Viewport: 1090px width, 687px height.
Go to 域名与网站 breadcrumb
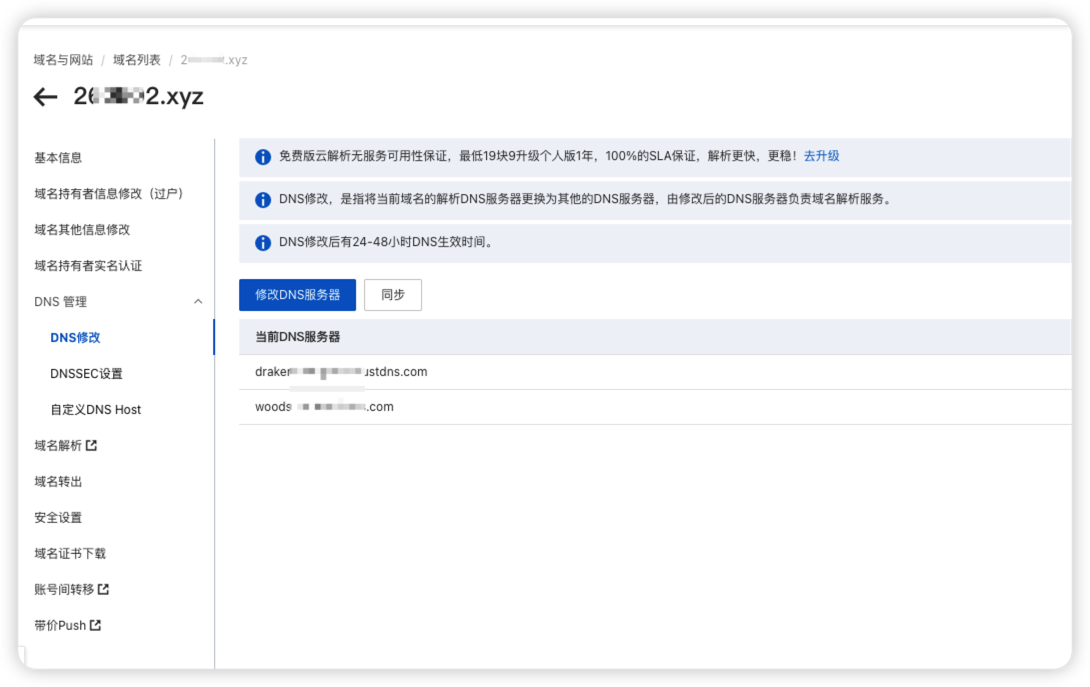pos(63,60)
